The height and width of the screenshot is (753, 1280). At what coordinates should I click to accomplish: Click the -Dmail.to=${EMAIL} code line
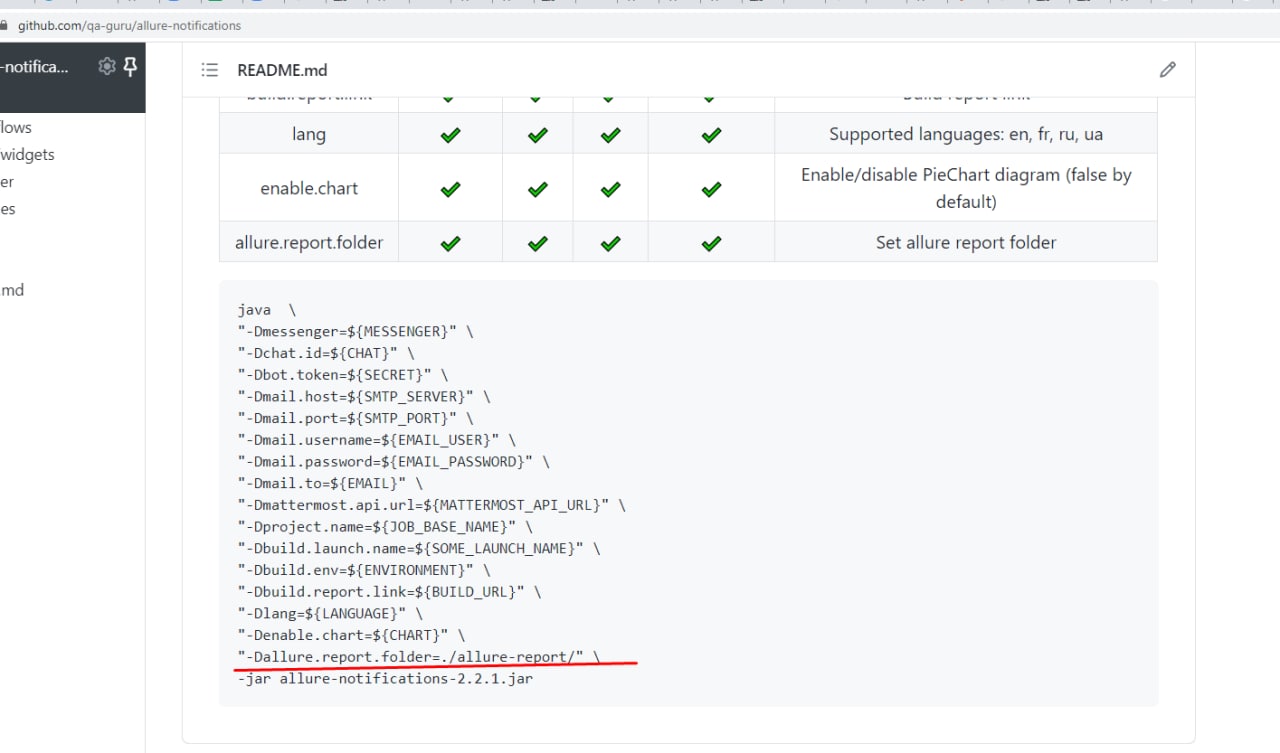(330, 483)
